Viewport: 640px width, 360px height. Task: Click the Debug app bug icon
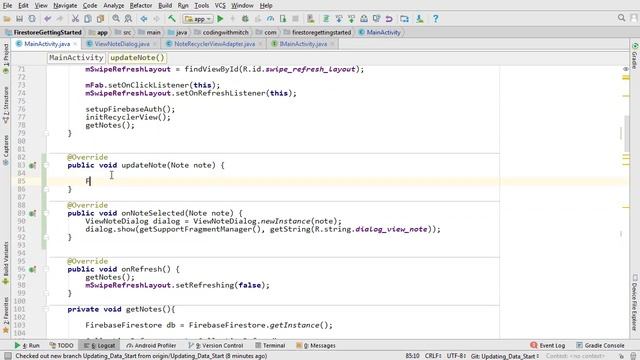[245, 19]
